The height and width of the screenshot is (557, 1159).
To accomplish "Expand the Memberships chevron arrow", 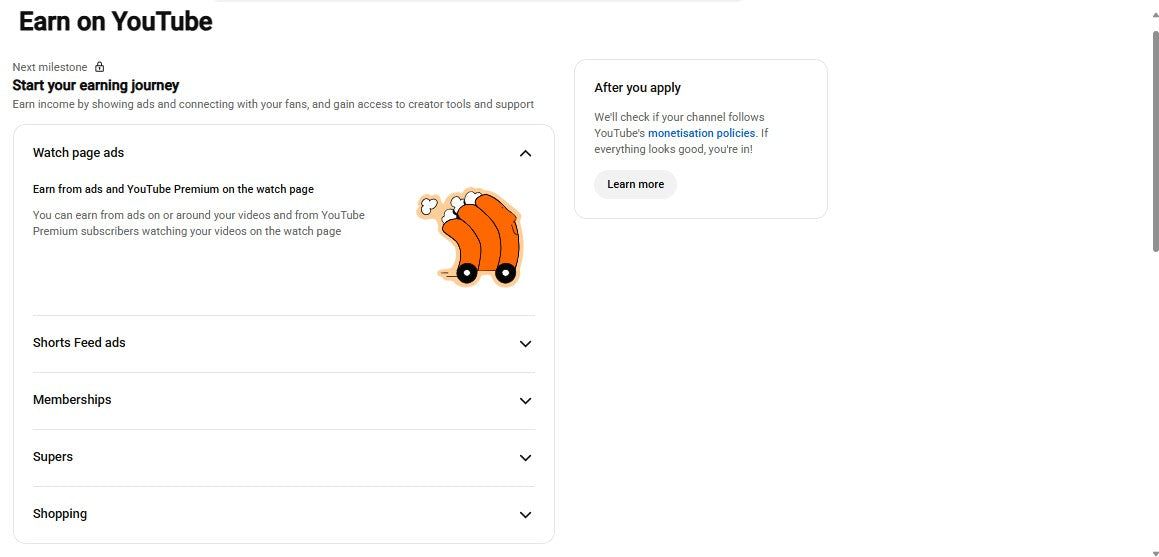I will pos(526,400).
